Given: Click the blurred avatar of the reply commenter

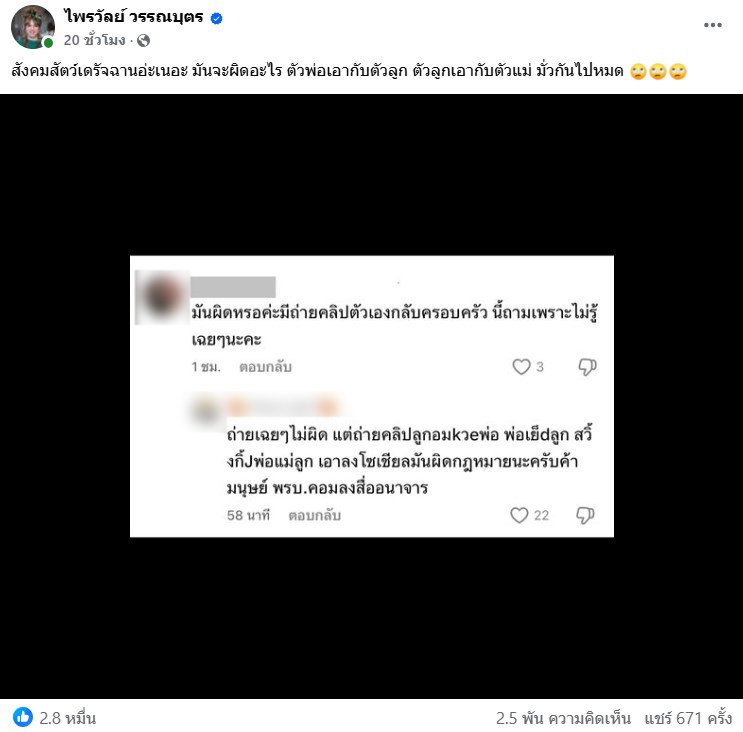Looking at the screenshot, I should 206,410.
